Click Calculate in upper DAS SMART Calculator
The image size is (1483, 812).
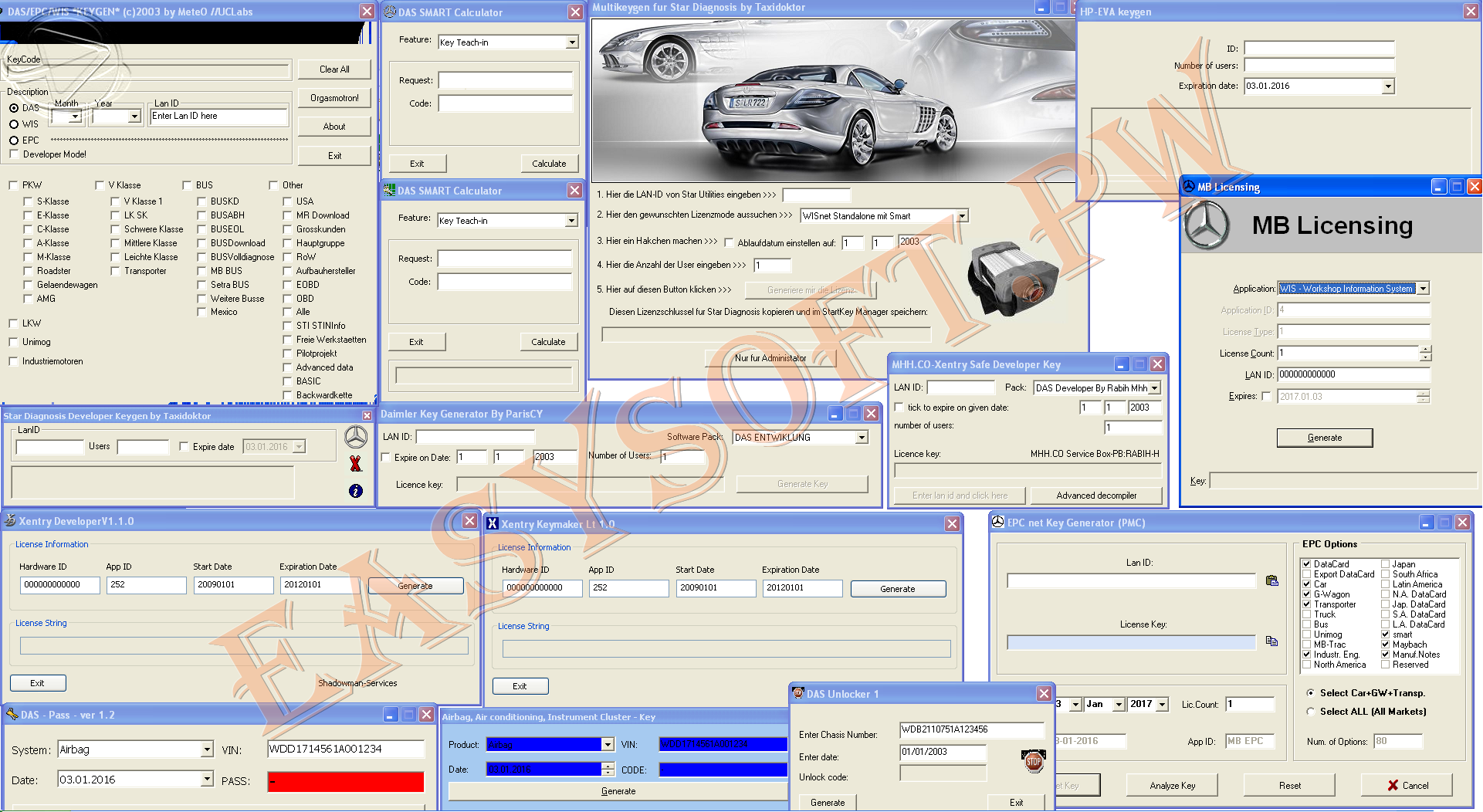click(549, 164)
